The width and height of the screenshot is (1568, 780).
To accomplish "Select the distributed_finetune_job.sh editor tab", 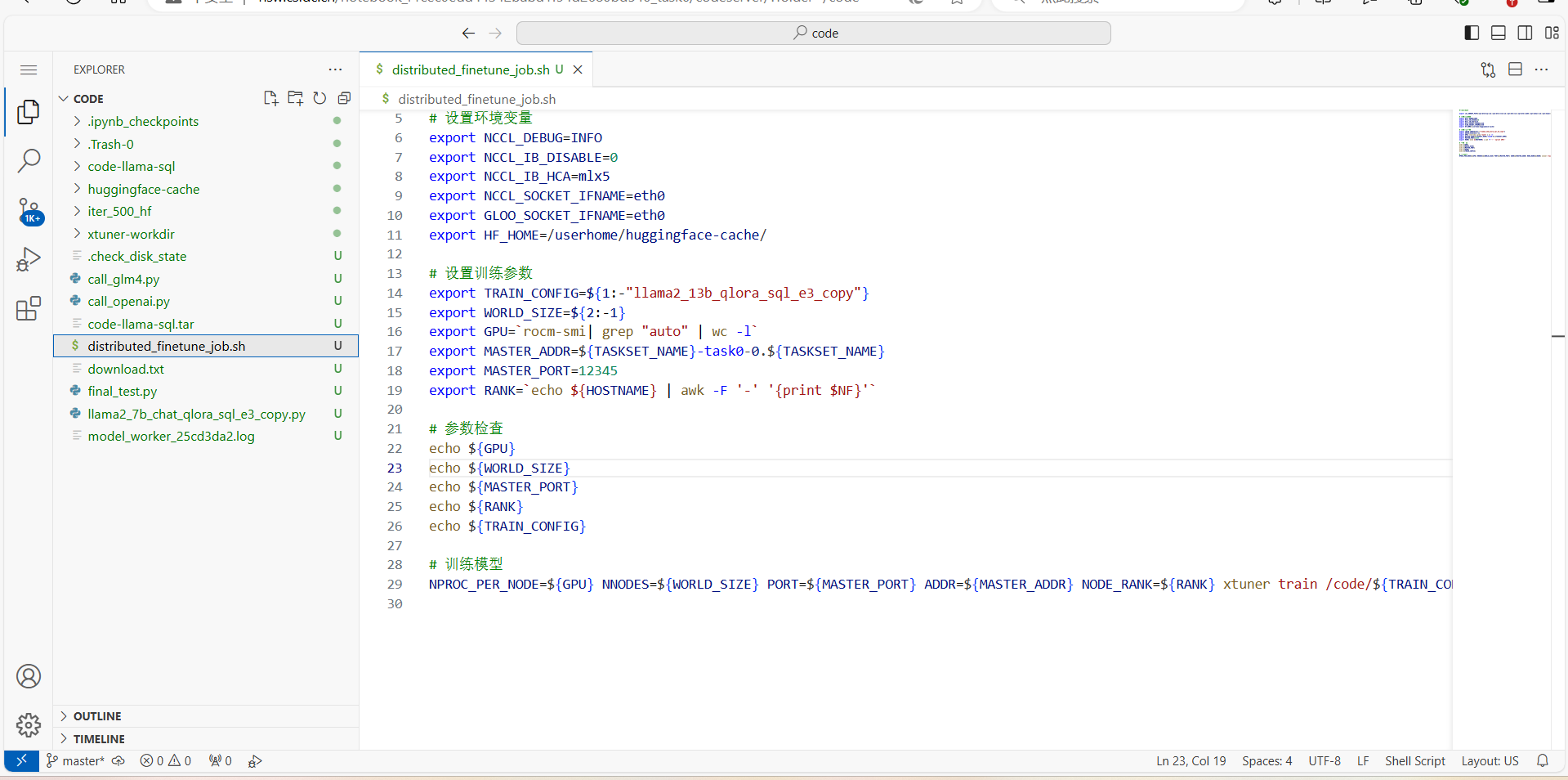I will coord(470,69).
